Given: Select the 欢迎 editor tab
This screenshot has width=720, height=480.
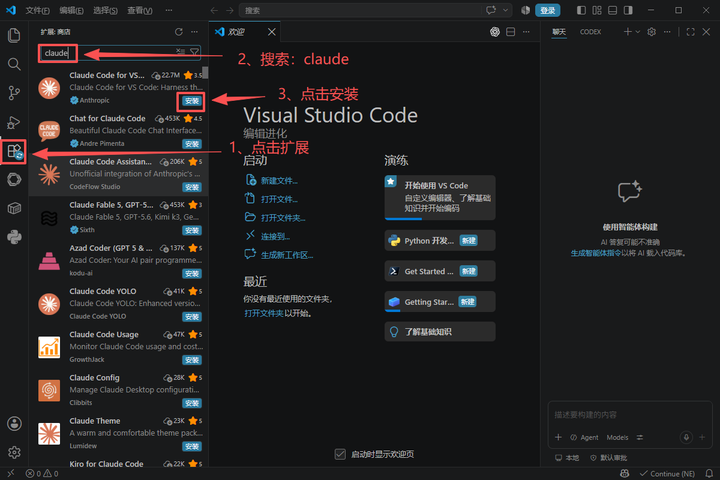Looking at the screenshot, I should click(x=245, y=32).
